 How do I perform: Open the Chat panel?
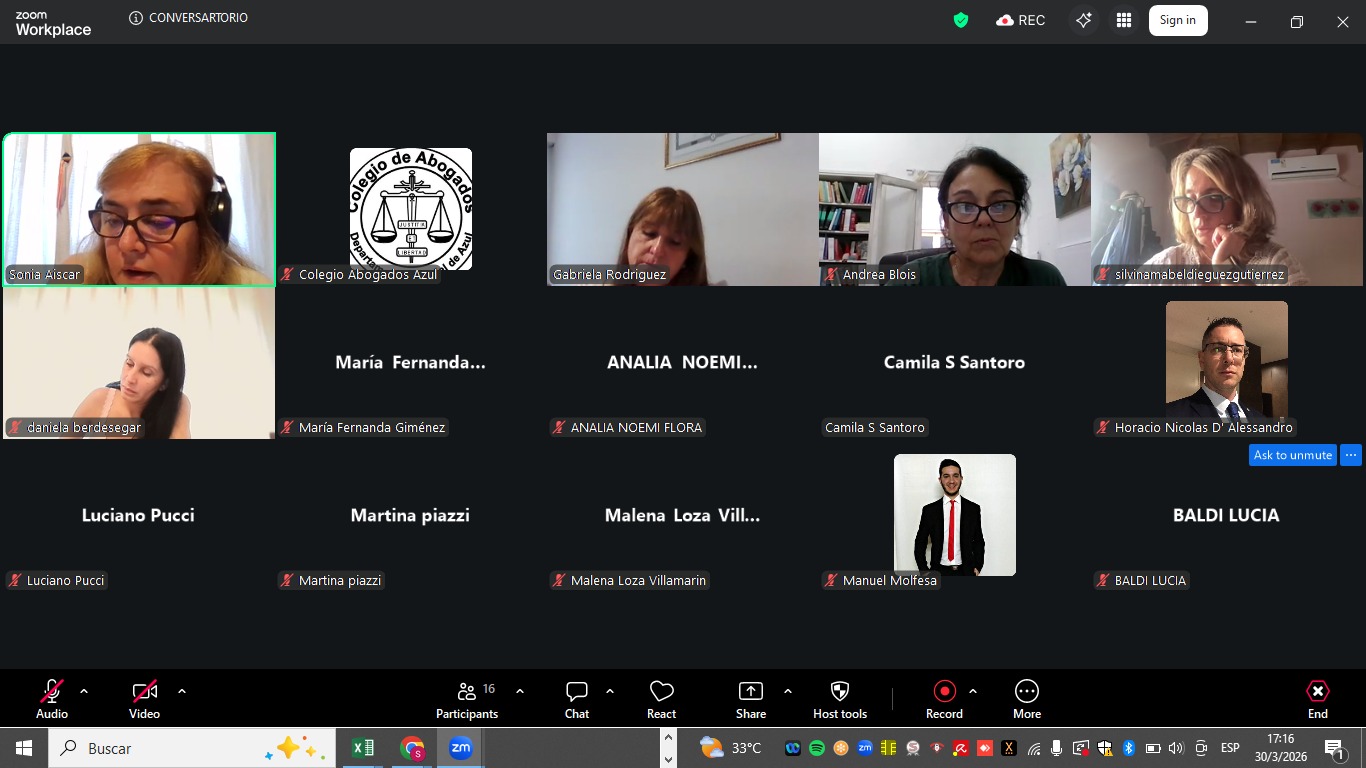click(x=577, y=698)
